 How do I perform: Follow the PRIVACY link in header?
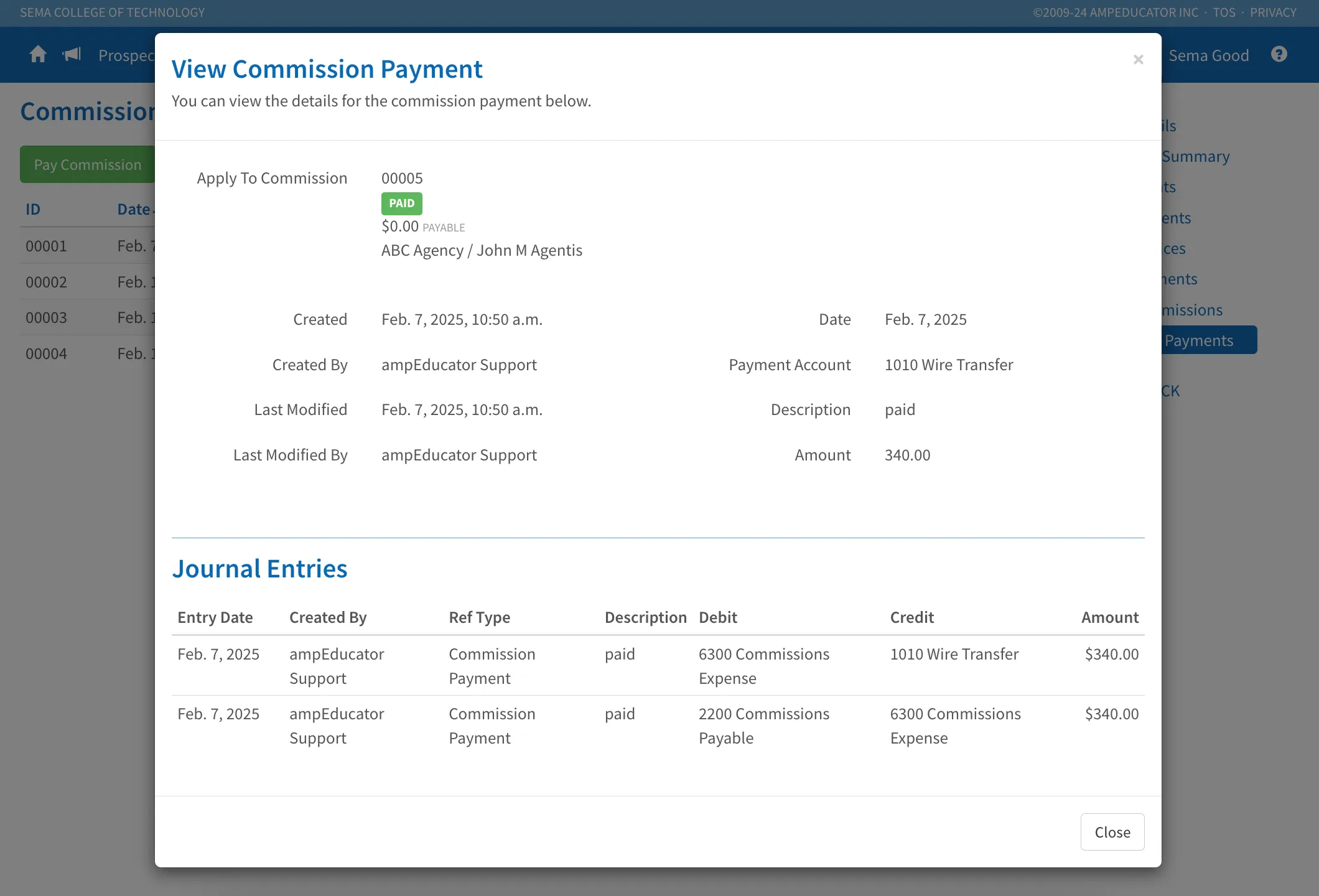[x=1273, y=12]
